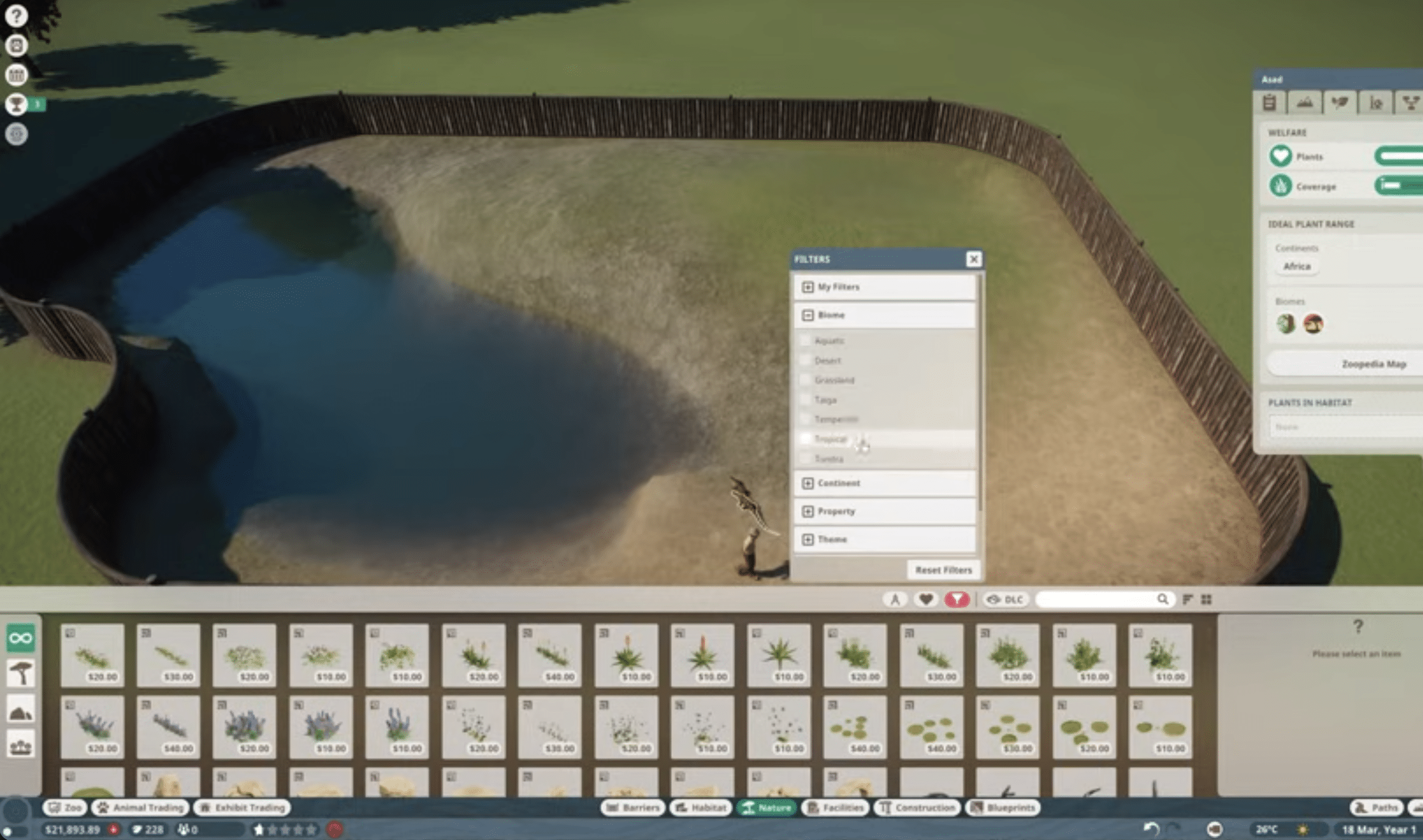Click the compass placement icon beside heart
The width and height of the screenshot is (1423, 840).
[x=895, y=599]
